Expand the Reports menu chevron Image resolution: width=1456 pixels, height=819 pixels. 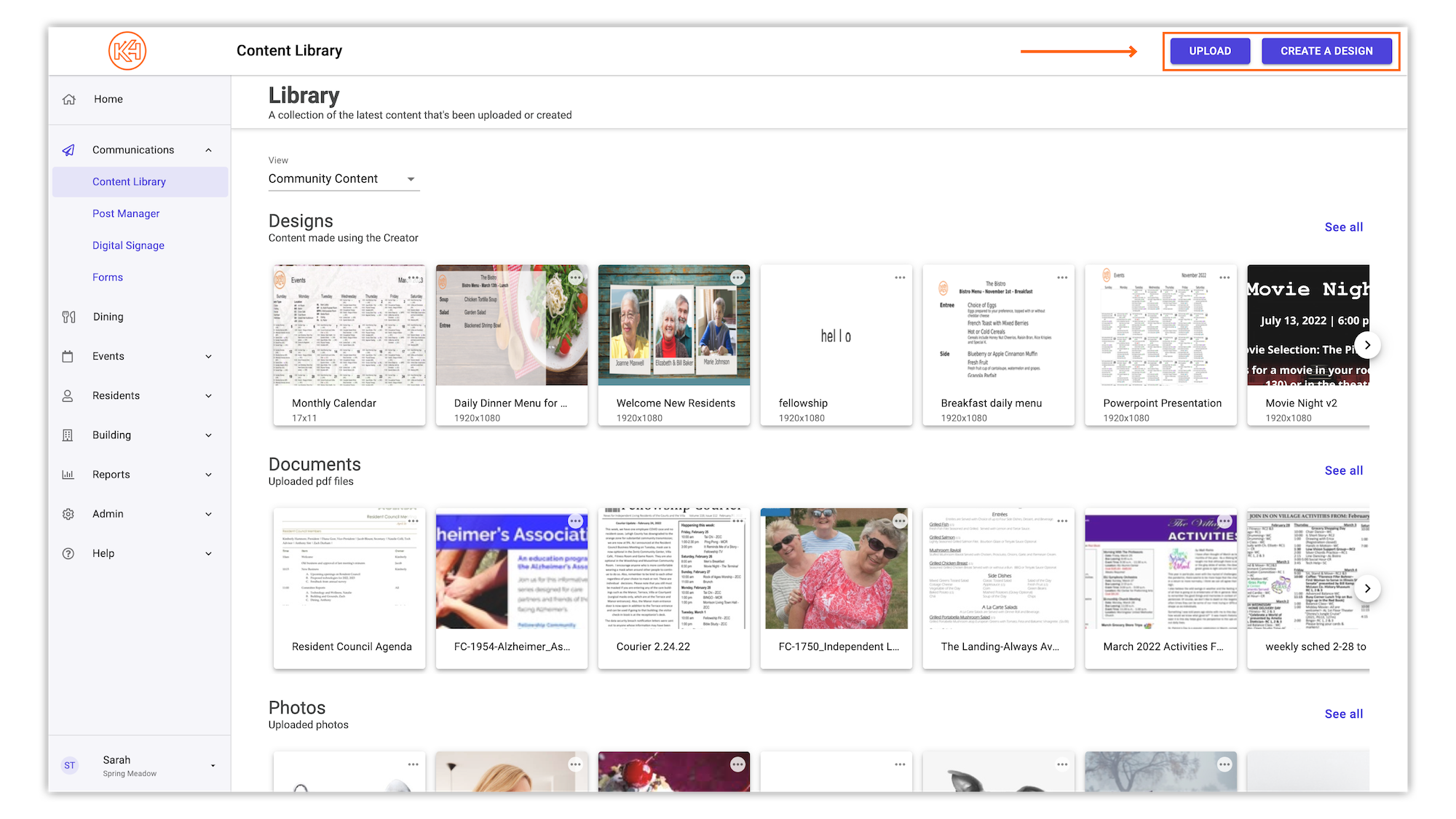pyautogui.click(x=209, y=475)
